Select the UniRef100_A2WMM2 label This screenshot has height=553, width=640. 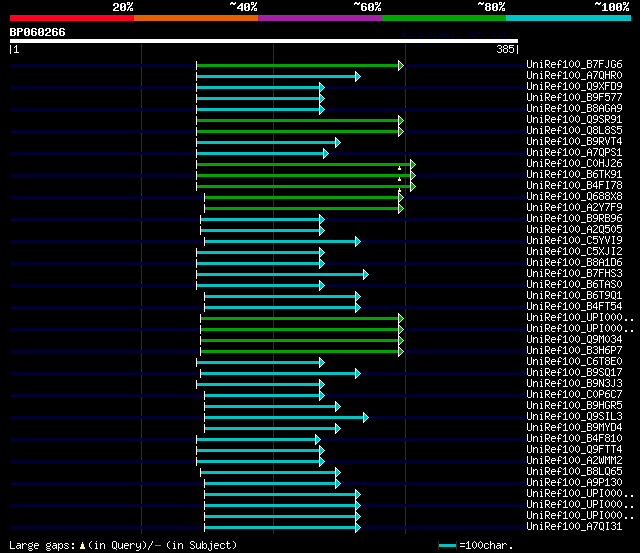tap(574, 461)
